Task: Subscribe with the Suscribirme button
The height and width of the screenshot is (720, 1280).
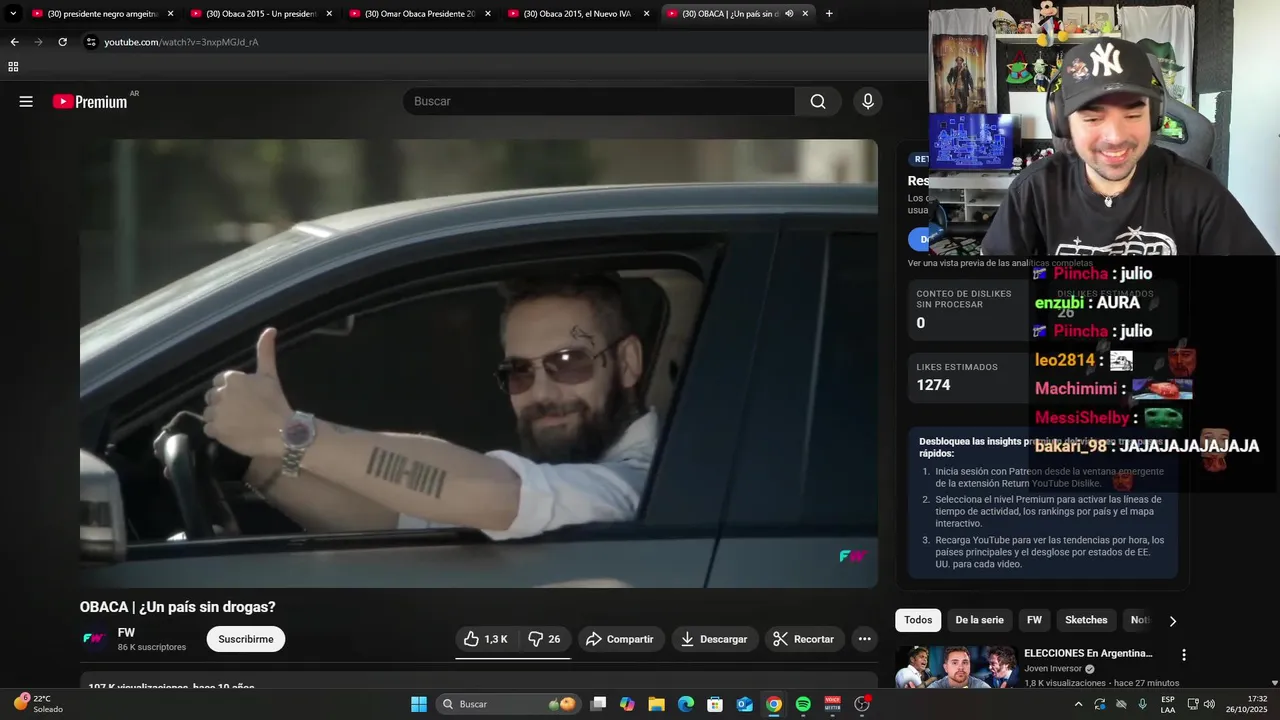Action: (x=246, y=639)
